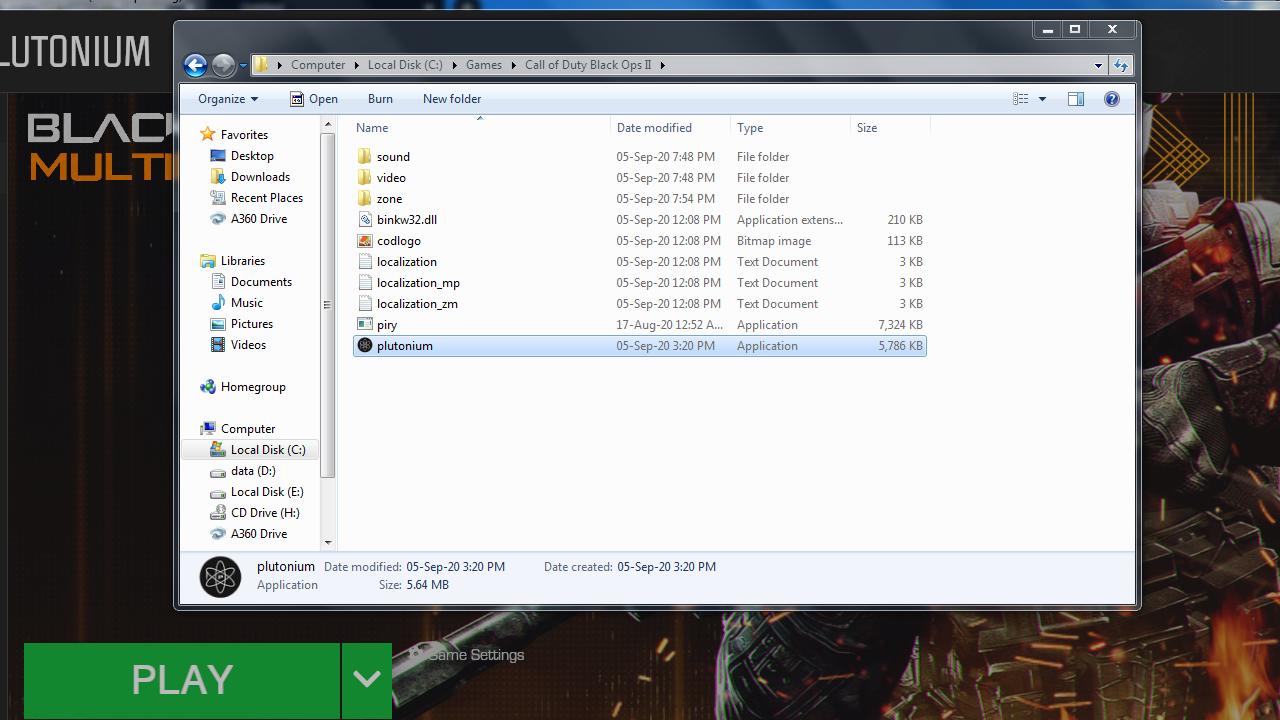Open data (D:) drive
This screenshot has height=720, width=1280.
pyautogui.click(x=252, y=471)
